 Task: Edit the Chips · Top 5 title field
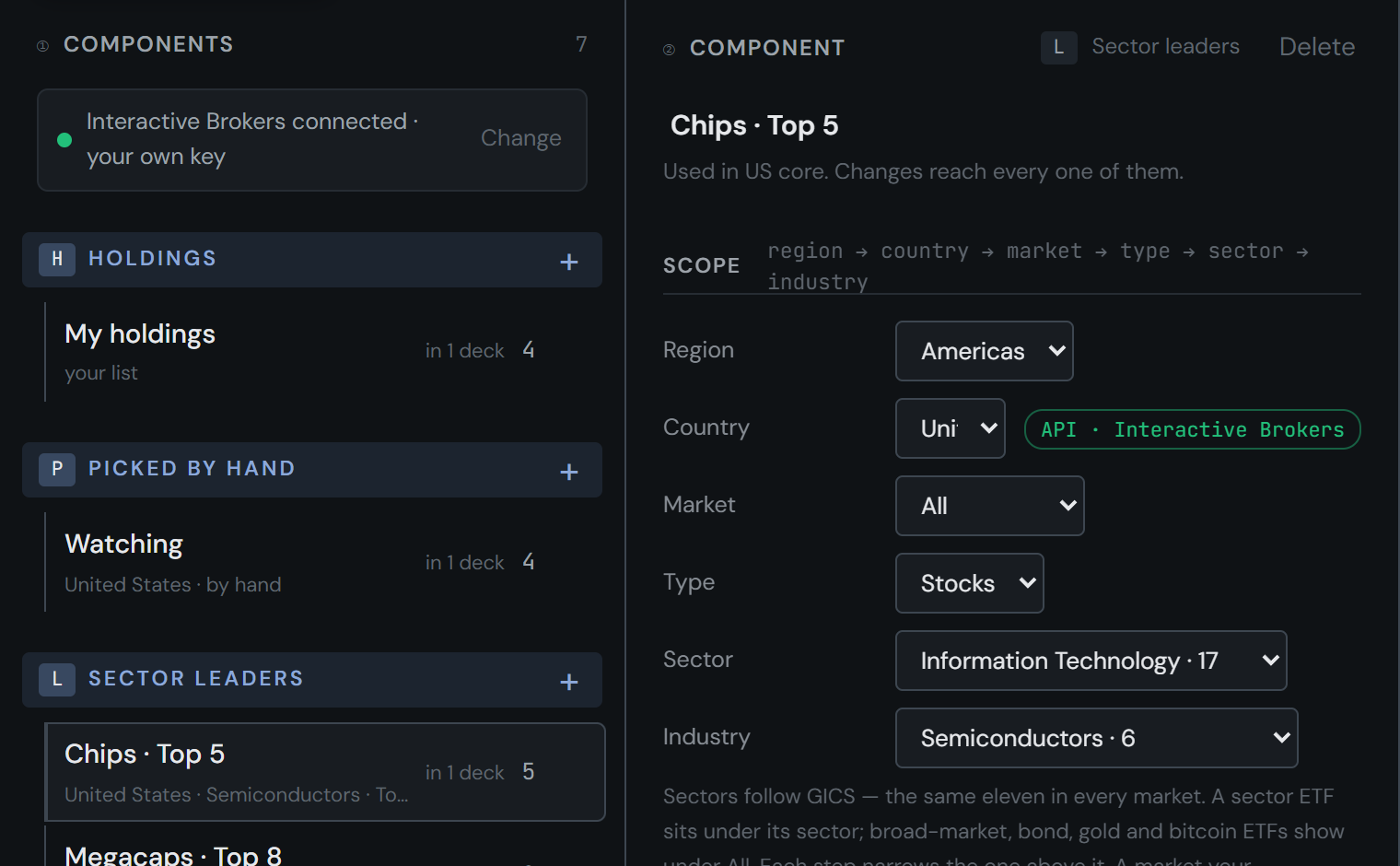tap(754, 125)
